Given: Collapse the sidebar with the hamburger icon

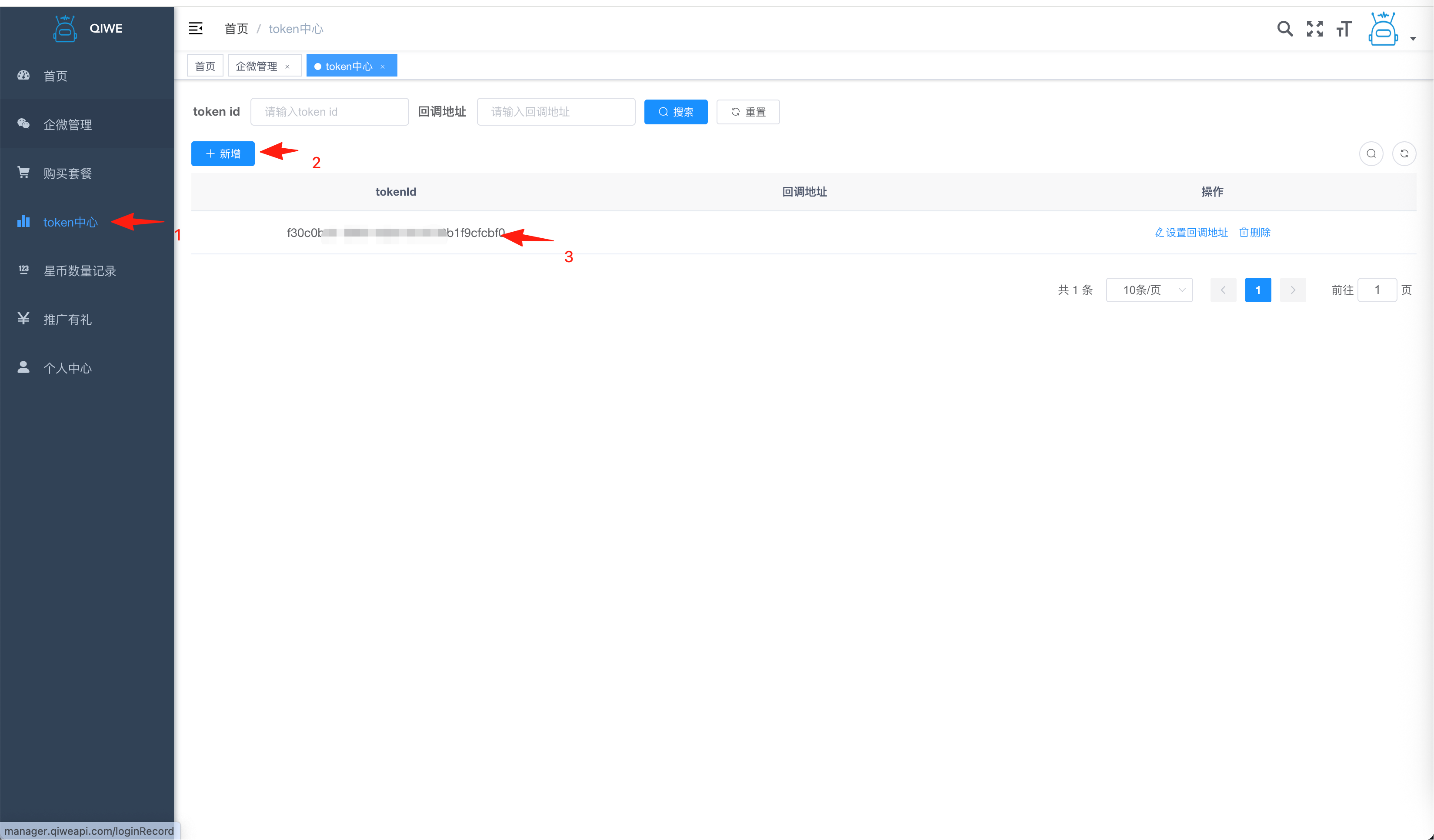Looking at the screenshot, I should [x=195, y=28].
